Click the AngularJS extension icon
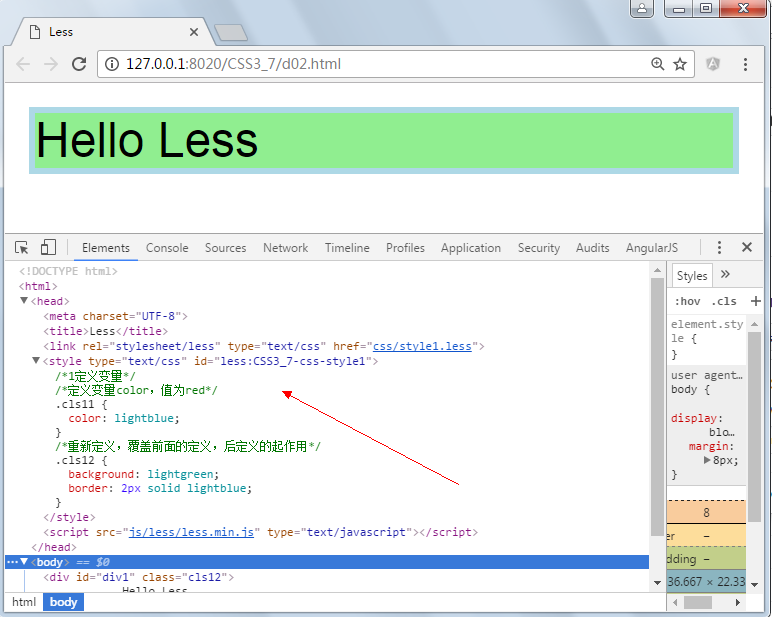 713,64
